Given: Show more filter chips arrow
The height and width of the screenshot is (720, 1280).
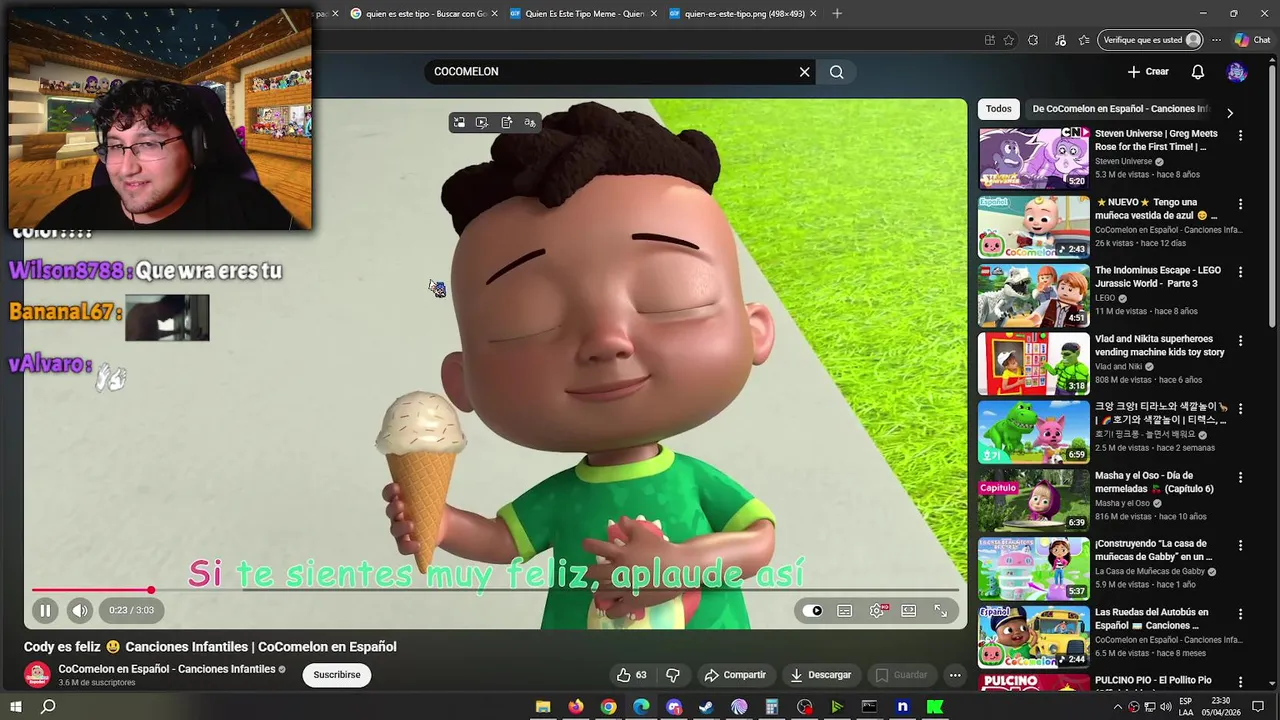Looking at the screenshot, I should tap(1230, 113).
